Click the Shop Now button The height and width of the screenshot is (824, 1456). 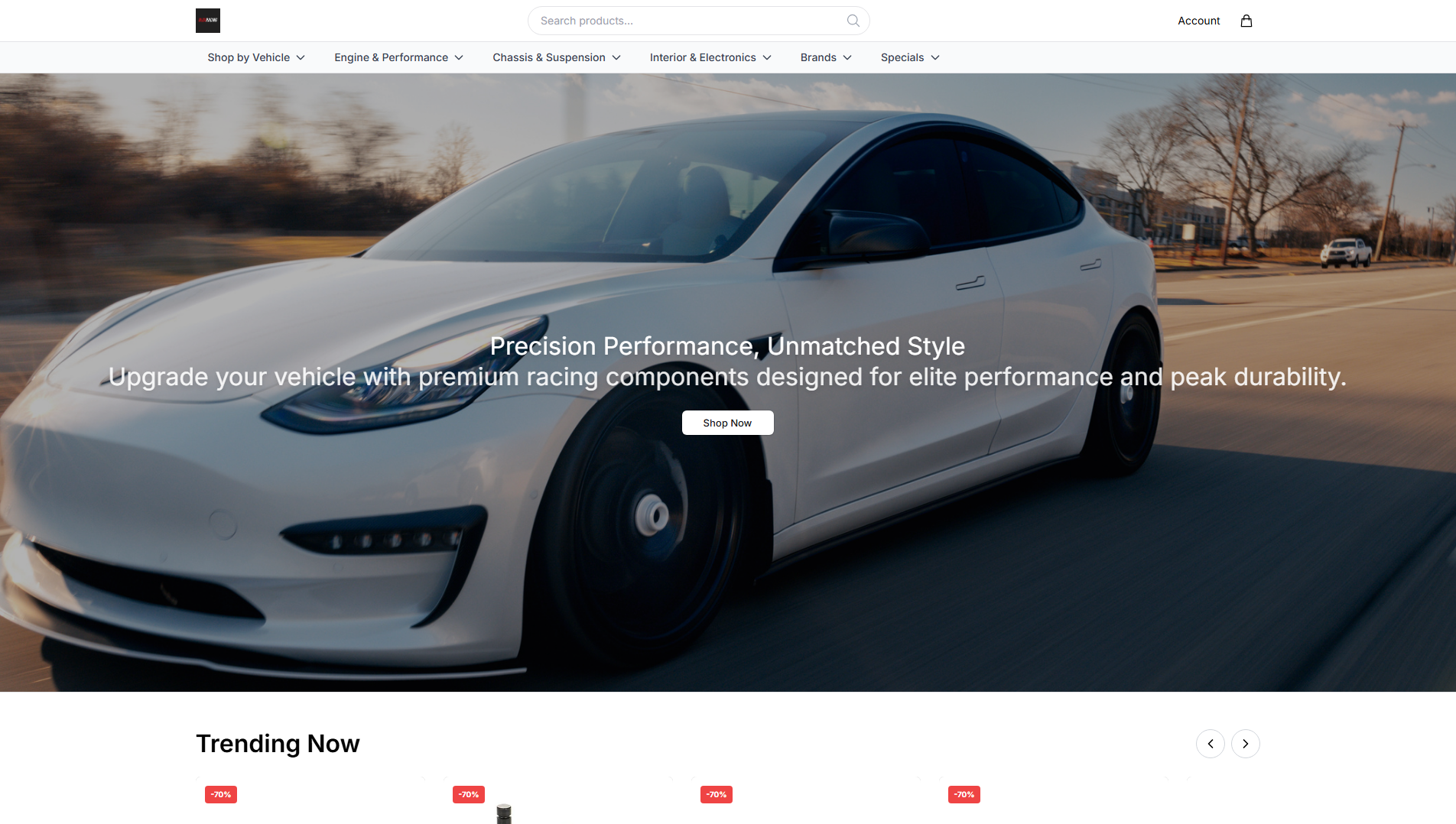coord(727,423)
